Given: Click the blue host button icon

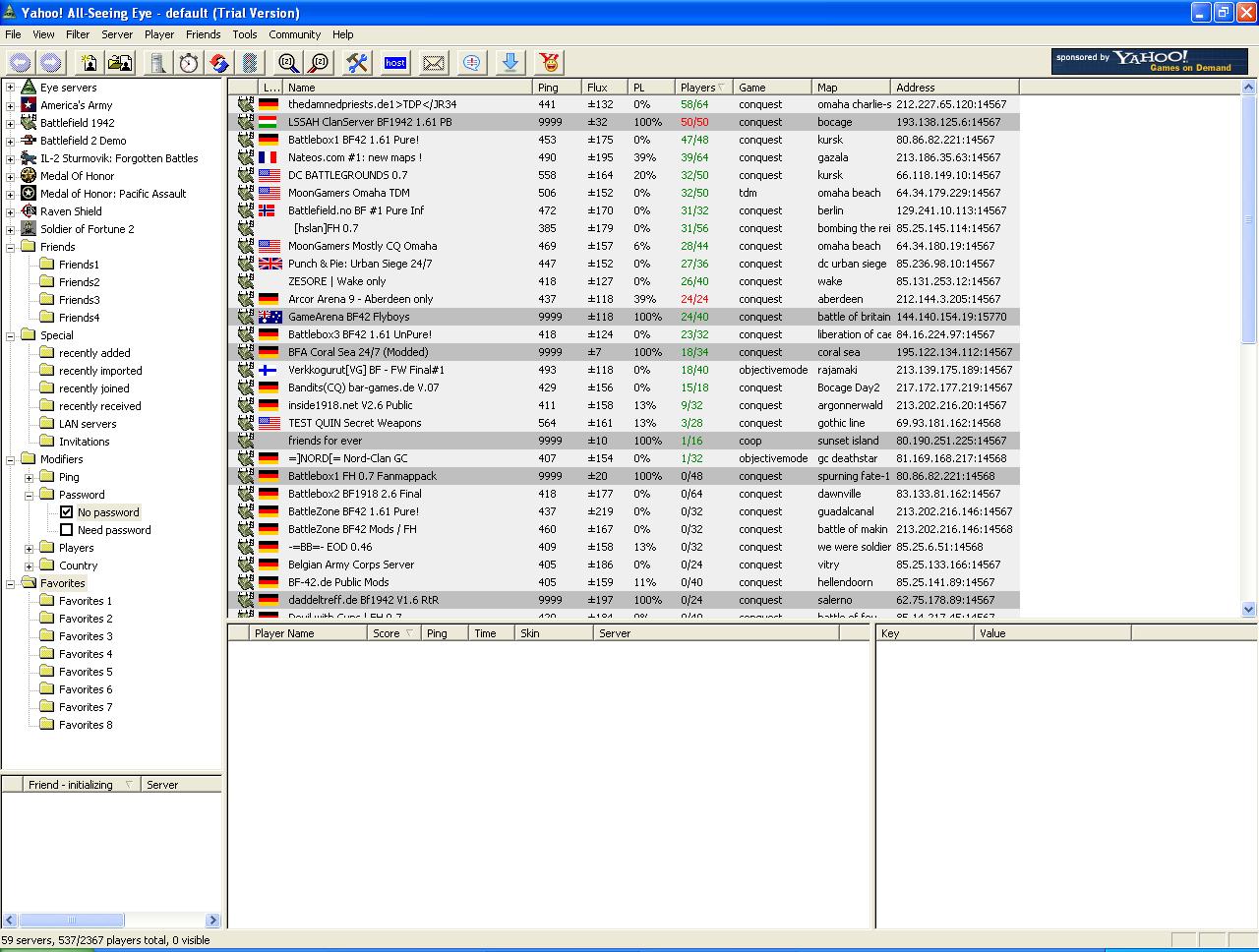Looking at the screenshot, I should [x=395, y=63].
